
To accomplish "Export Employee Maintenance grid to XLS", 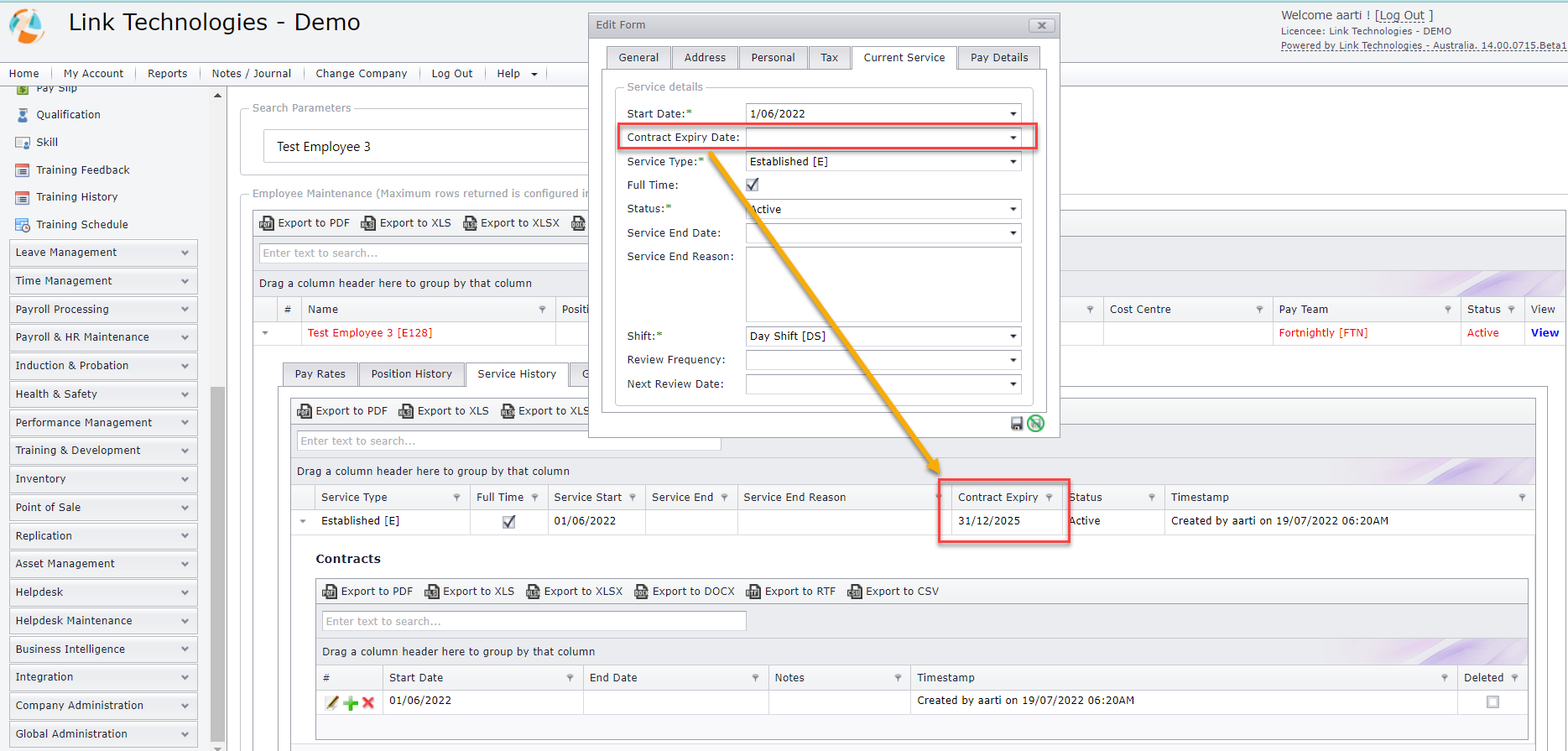I will pos(406,223).
